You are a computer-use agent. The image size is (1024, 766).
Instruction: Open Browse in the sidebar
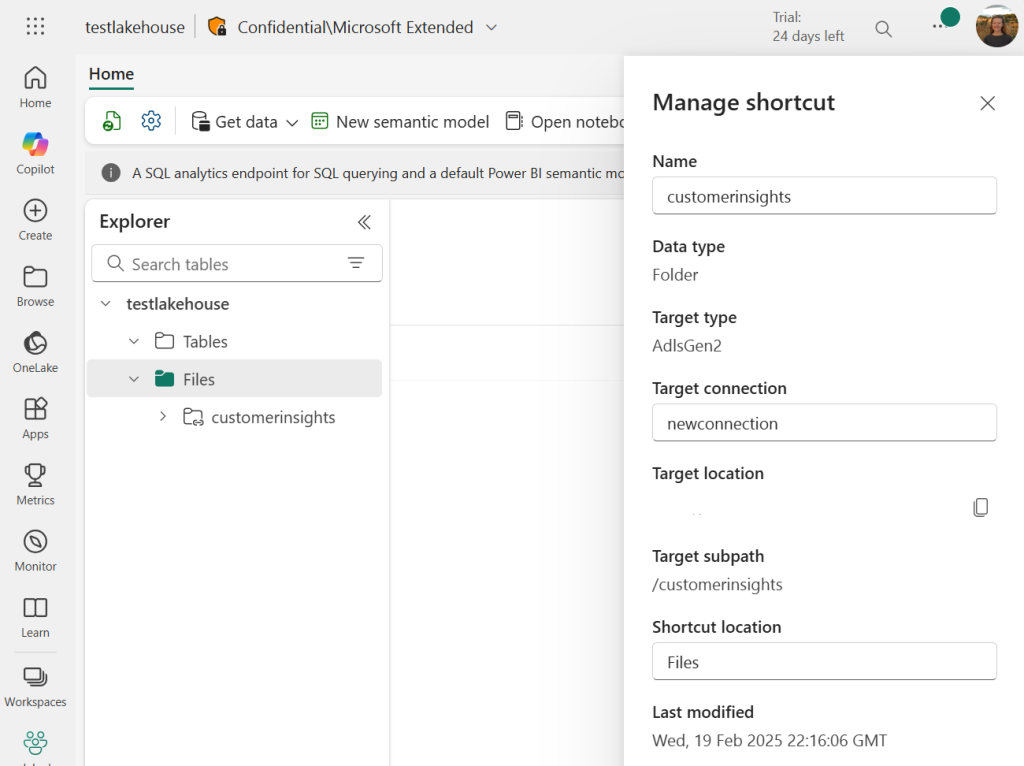coord(35,286)
